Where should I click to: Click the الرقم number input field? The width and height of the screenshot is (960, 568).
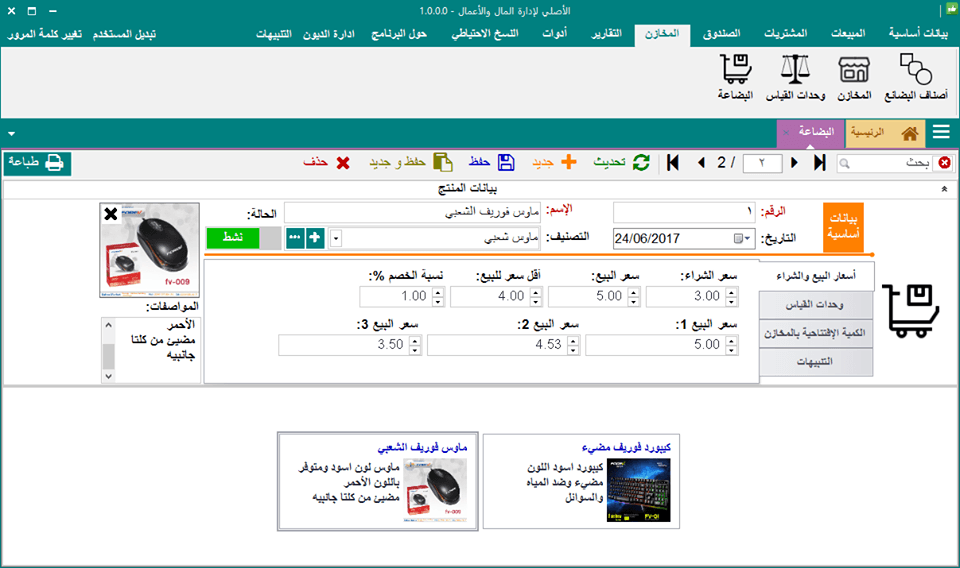684,212
